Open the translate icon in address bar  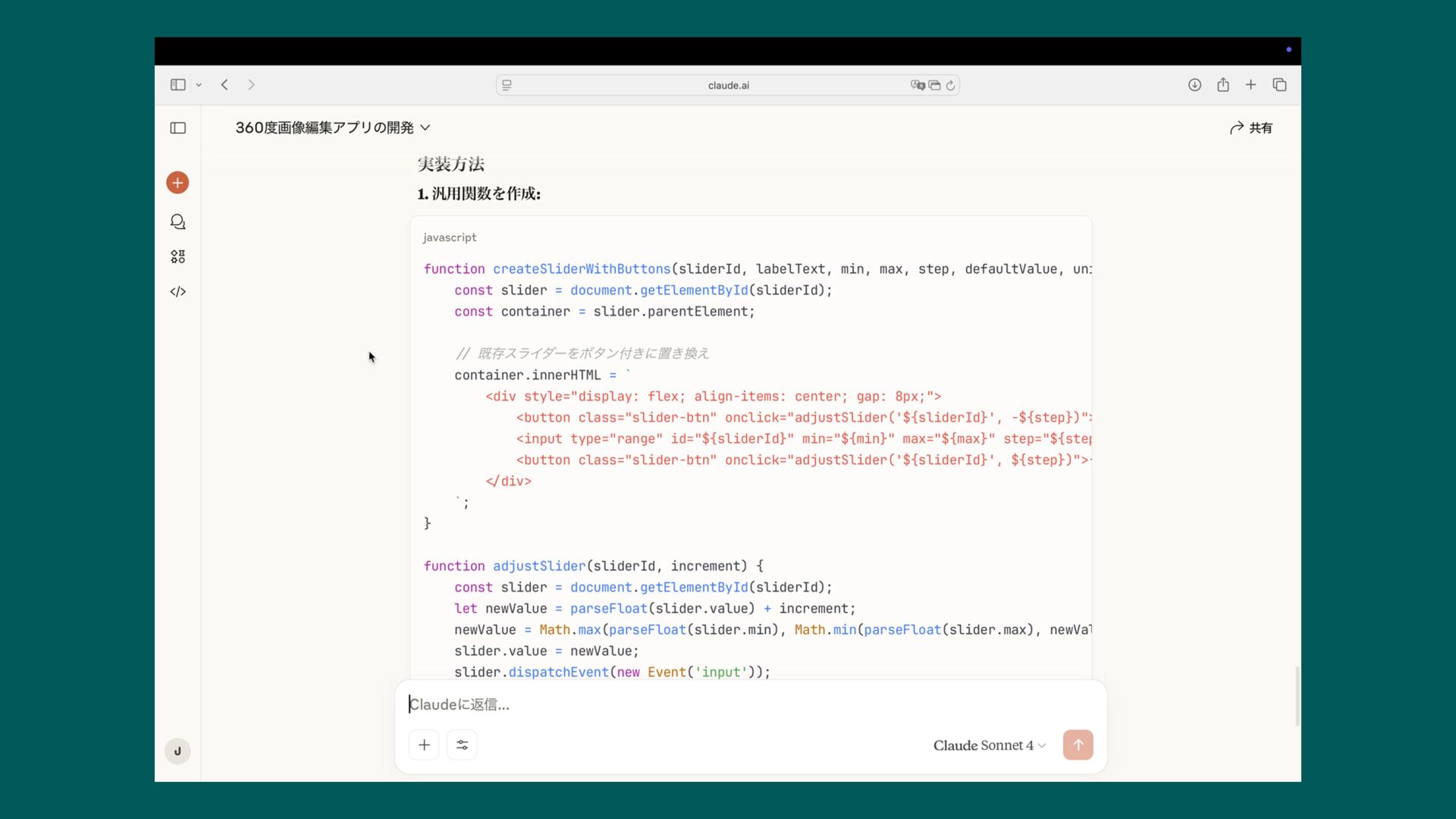(x=918, y=85)
